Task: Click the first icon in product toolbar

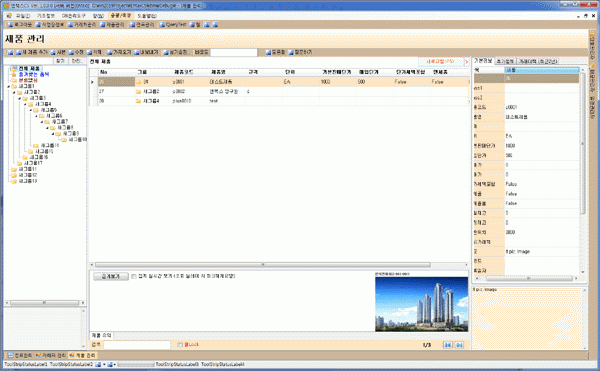Action: (x=10, y=52)
